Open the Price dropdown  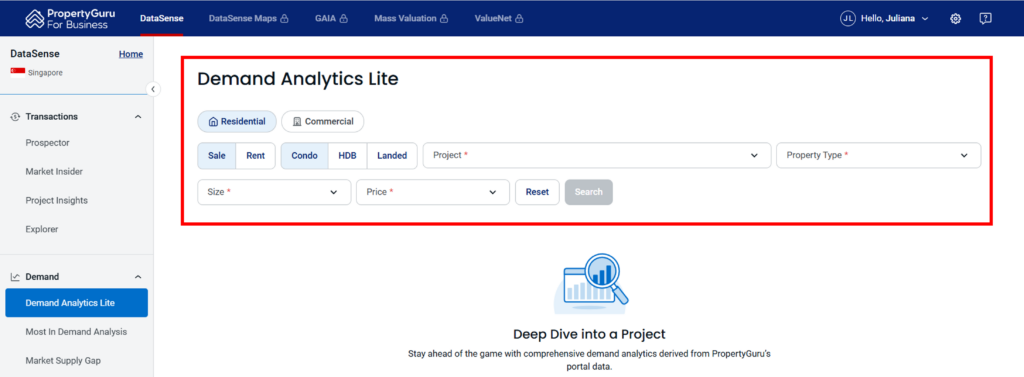[x=433, y=192]
